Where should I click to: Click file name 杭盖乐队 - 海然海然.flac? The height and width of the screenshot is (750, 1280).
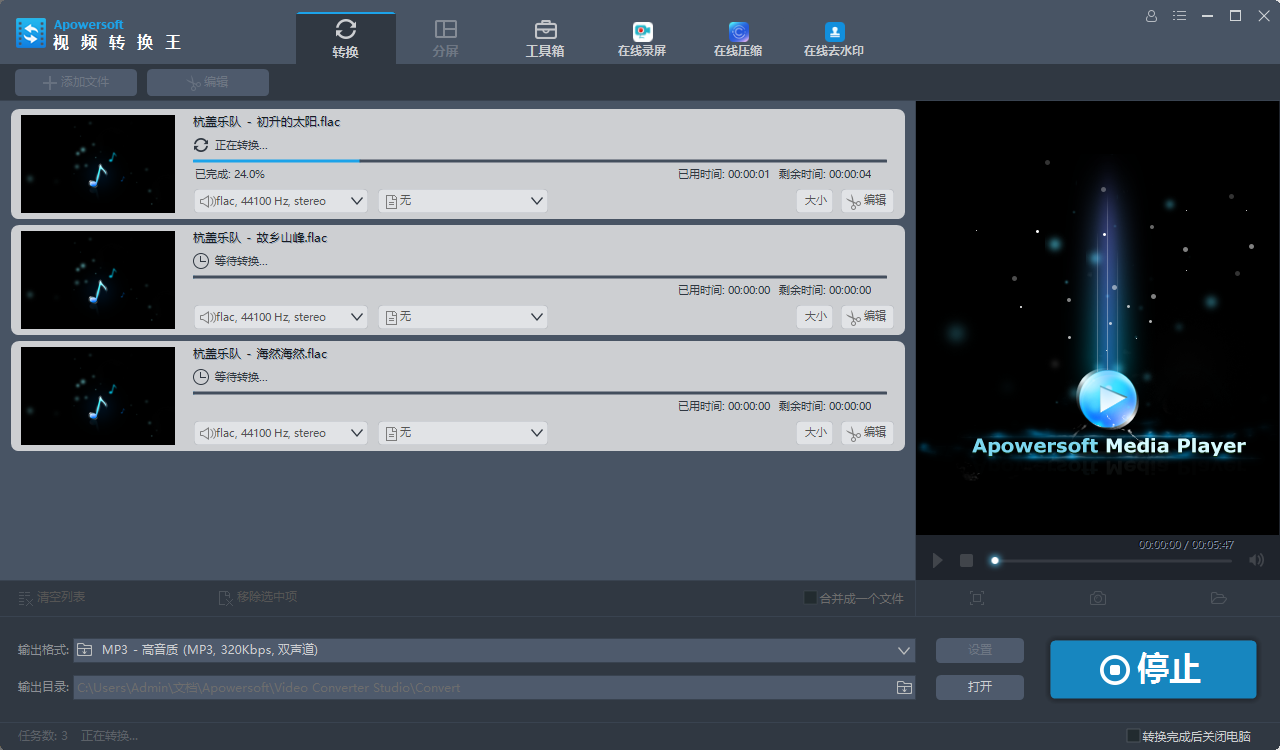pos(260,354)
